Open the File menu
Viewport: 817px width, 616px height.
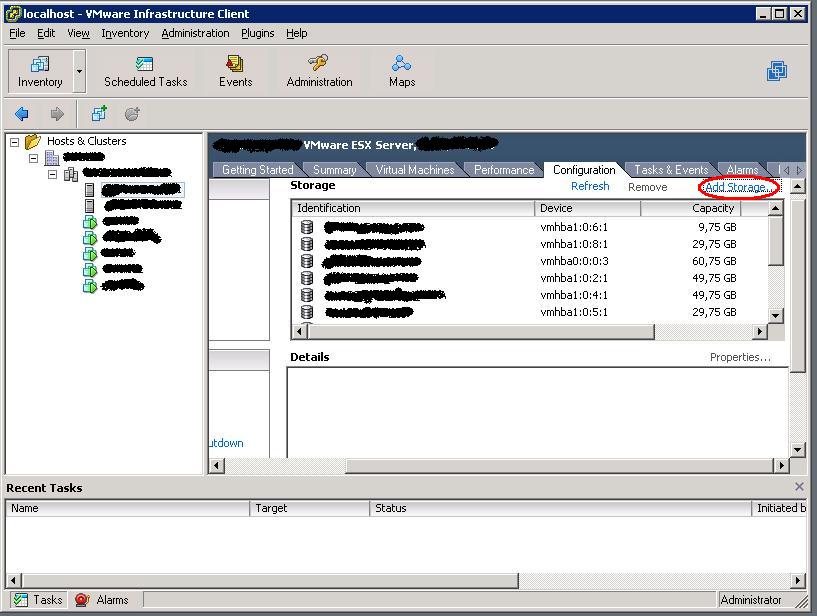[17, 33]
